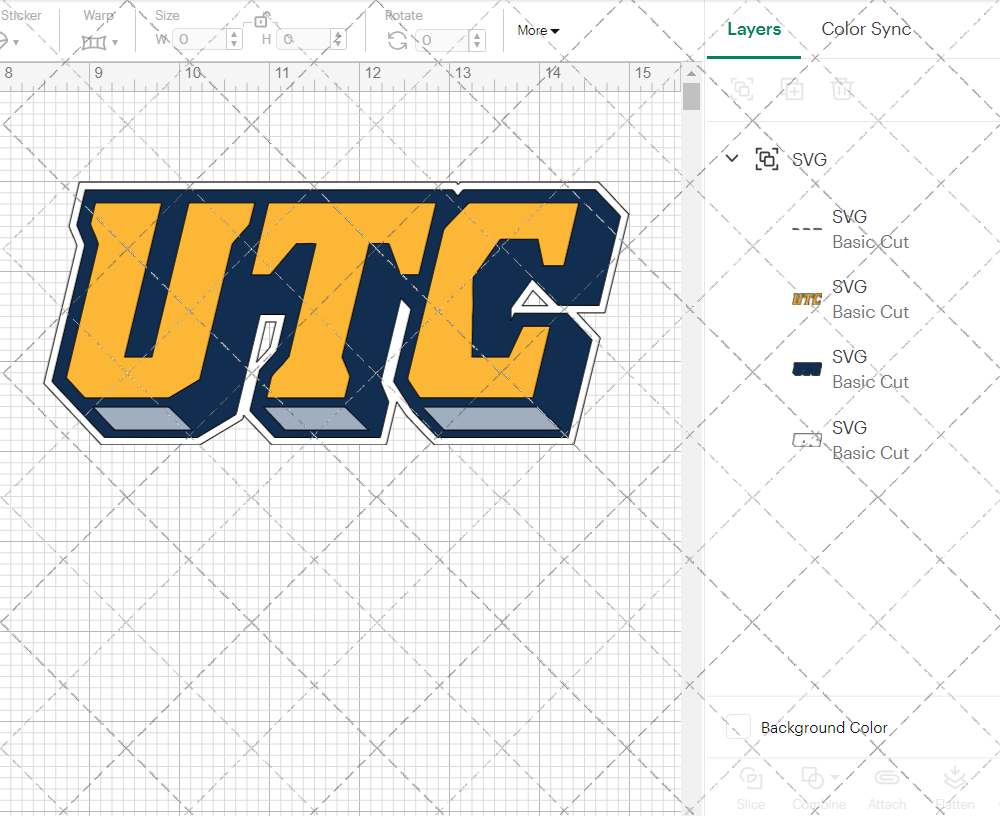
Task: Click the group layers icon in the Layers panel
Action: tap(742, 90)
